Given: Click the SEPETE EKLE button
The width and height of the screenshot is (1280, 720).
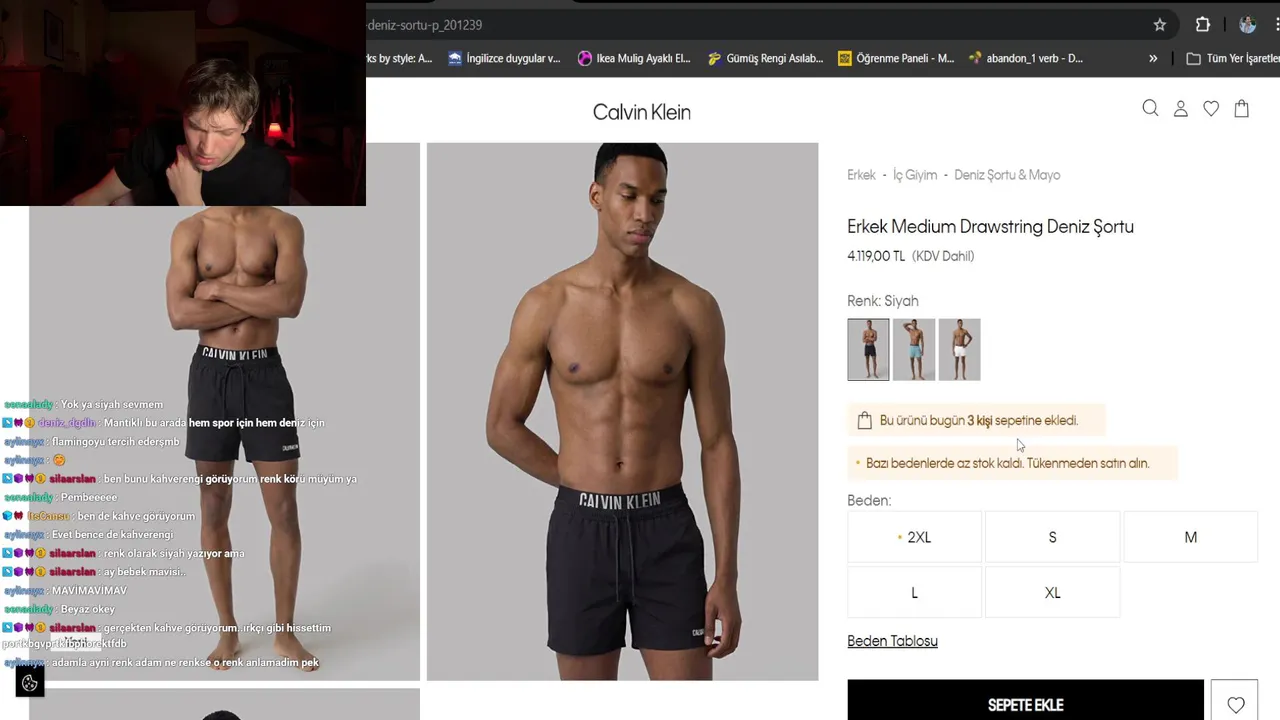Looking at the screenshot, I should pyautogui.click(x=1025, y=705).
